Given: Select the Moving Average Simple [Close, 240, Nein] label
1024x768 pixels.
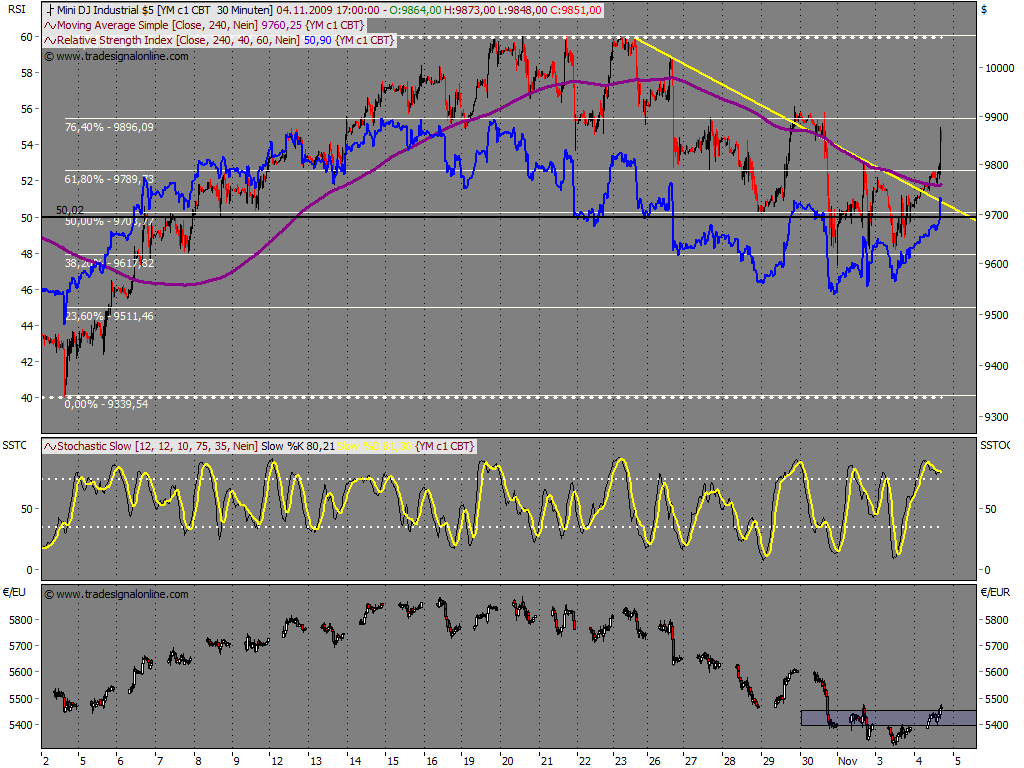Looking at the screenshot, I should tap(157, 25).
